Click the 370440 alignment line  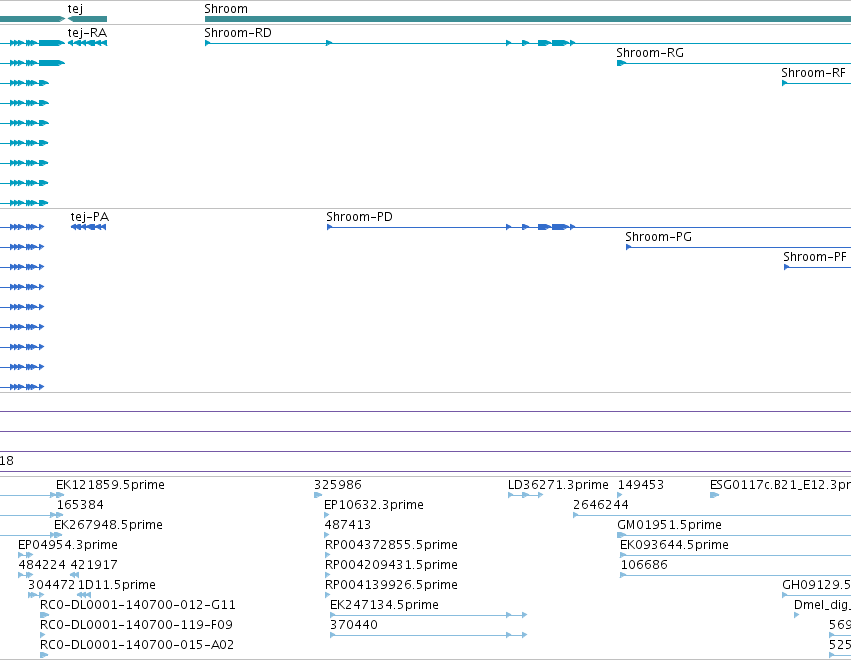point(429,635)
